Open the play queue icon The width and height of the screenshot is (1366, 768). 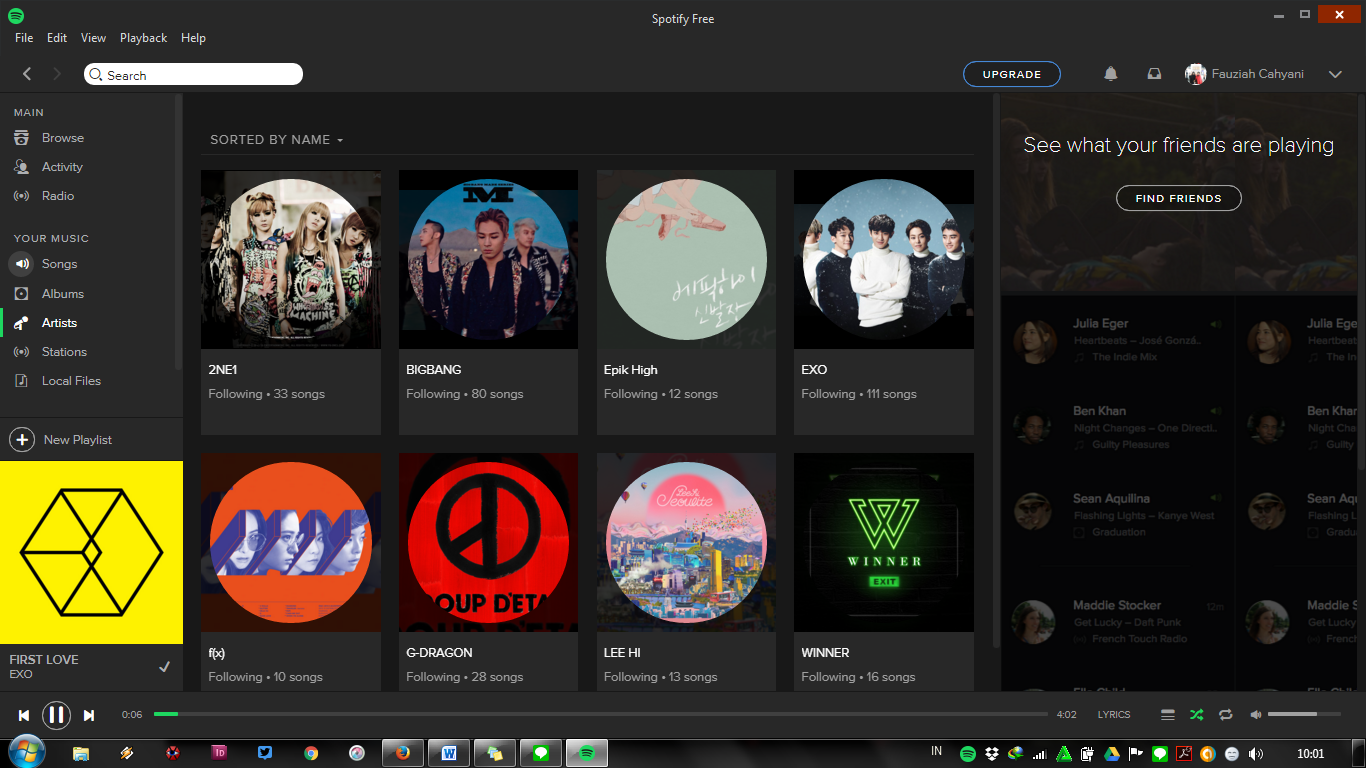pos(1168,715)
